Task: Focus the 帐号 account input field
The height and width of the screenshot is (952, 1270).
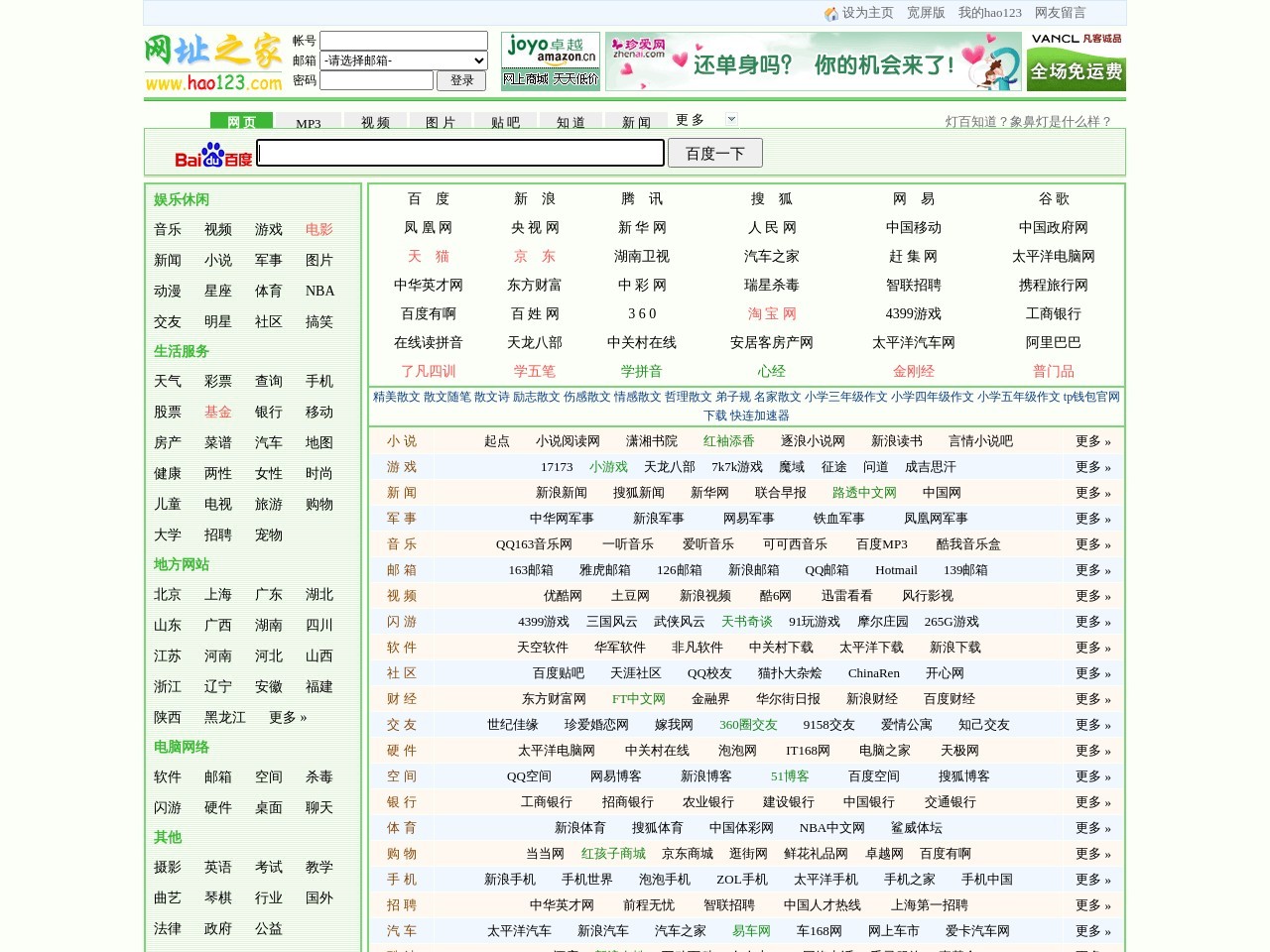Action: [404, 41]
